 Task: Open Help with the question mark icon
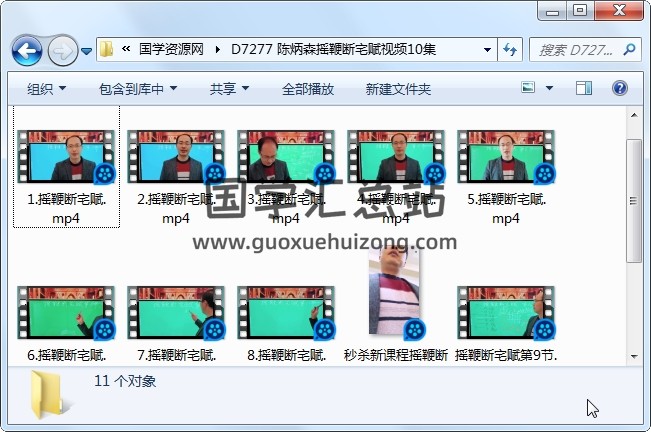619,88
